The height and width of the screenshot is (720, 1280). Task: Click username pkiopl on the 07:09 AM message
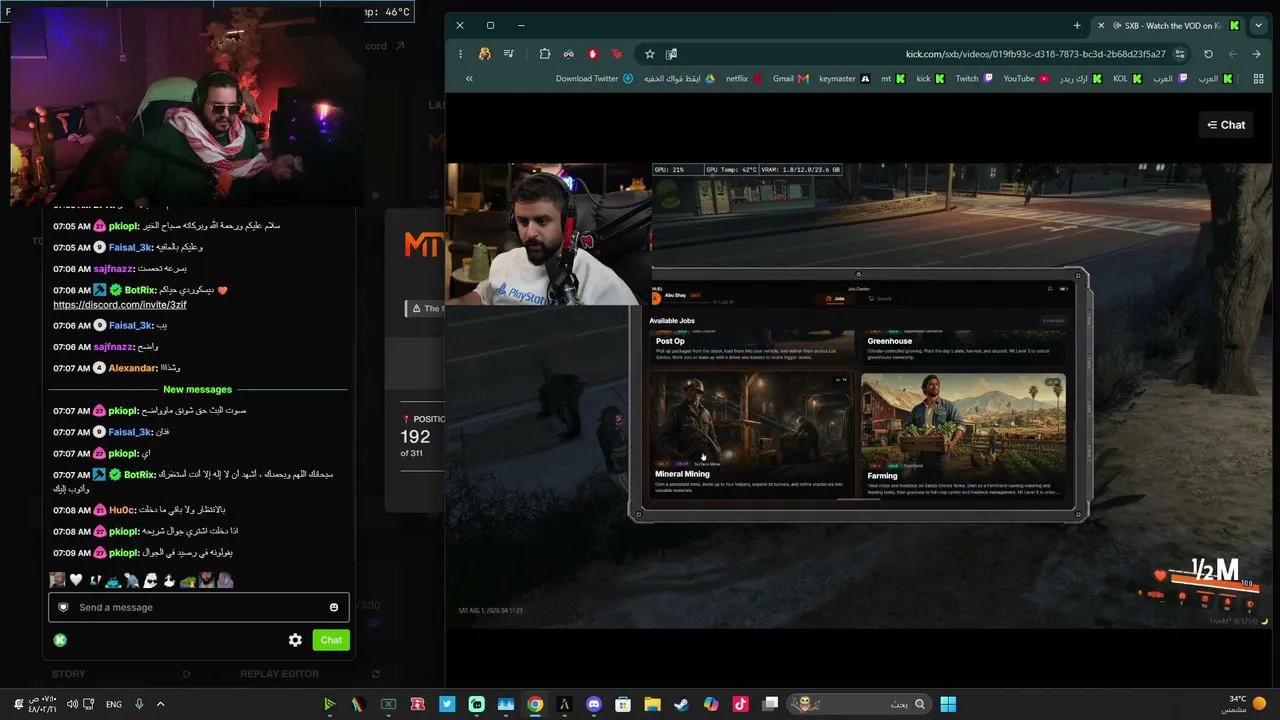(x=124, y=553)
